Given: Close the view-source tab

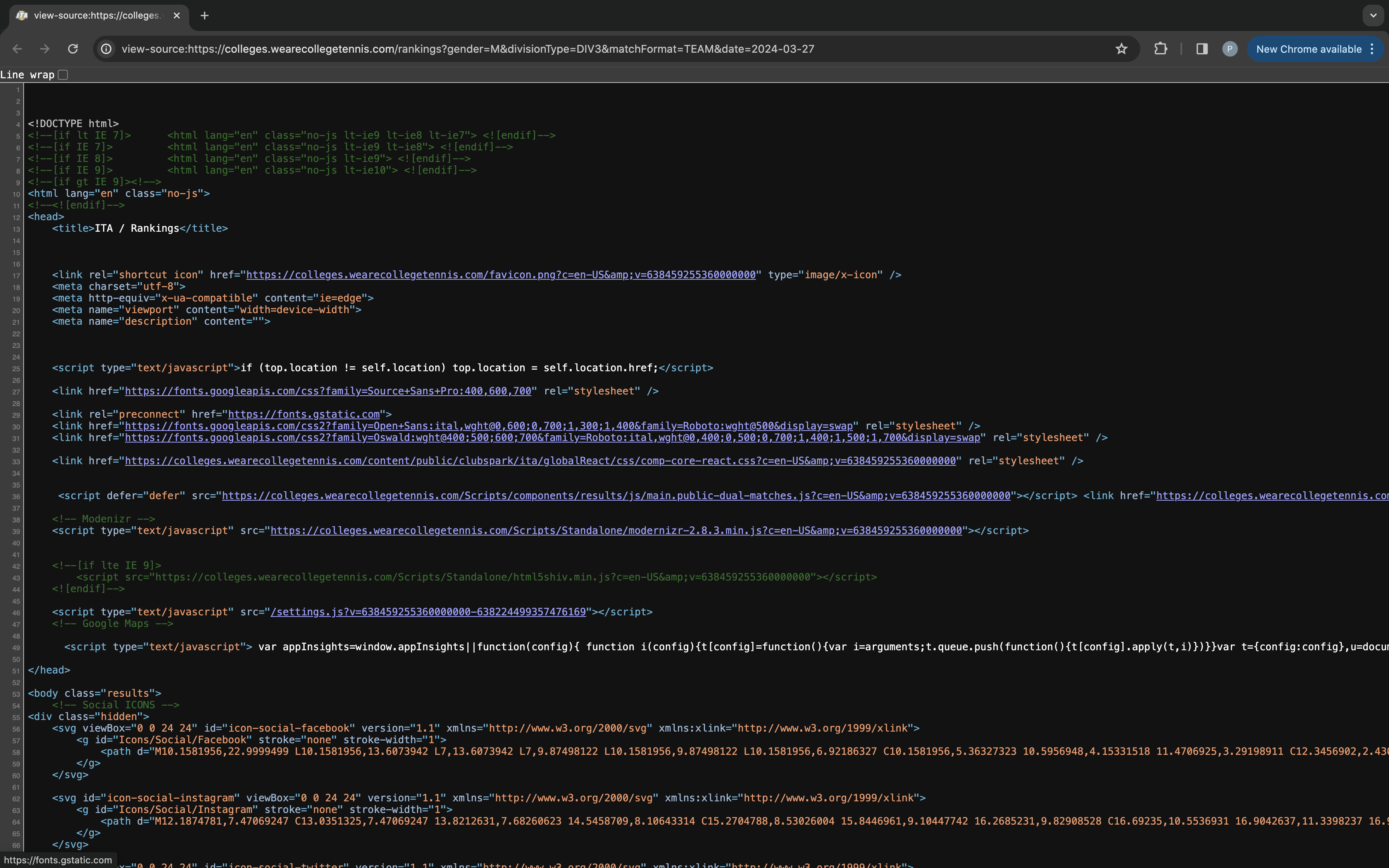Looking at the screenshot, I should point(177,15).
